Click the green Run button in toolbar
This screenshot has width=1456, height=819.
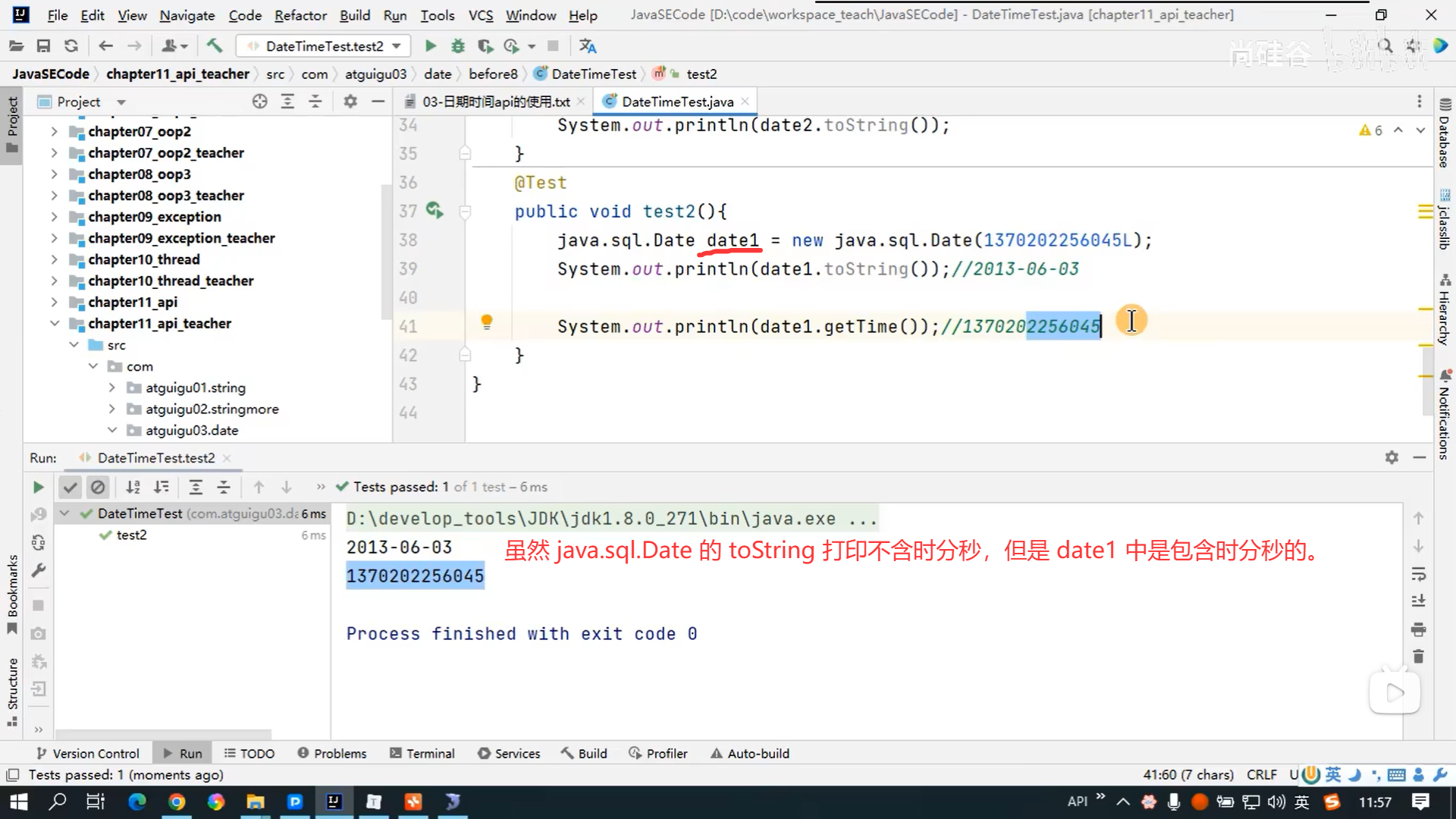430,46
